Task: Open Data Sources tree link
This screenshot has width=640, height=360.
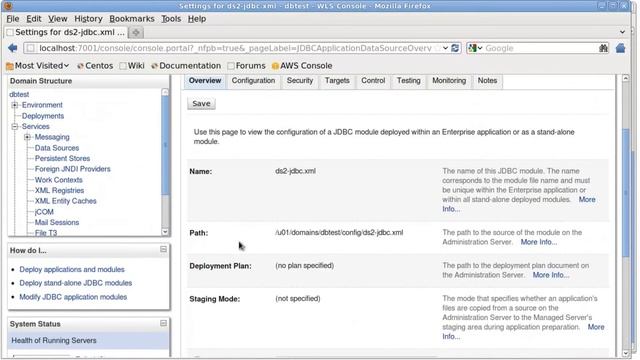Action: click(x=57, y=148)
